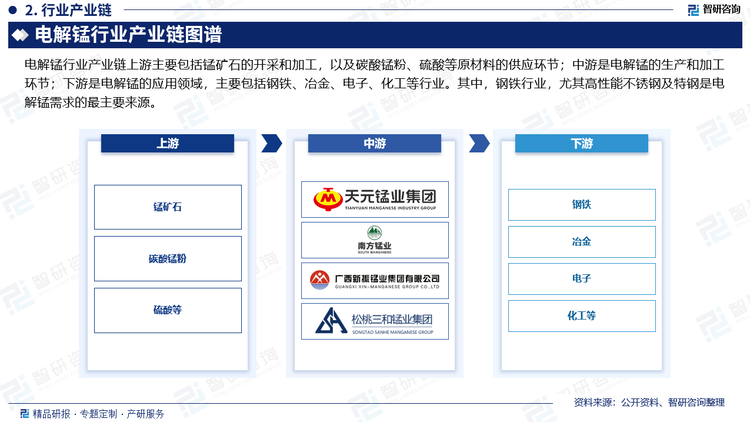This screenshot has height=422, width=750.
Task: Click the paragraph line starting 电解锰行业产业链上游
Action: [375, 65]
